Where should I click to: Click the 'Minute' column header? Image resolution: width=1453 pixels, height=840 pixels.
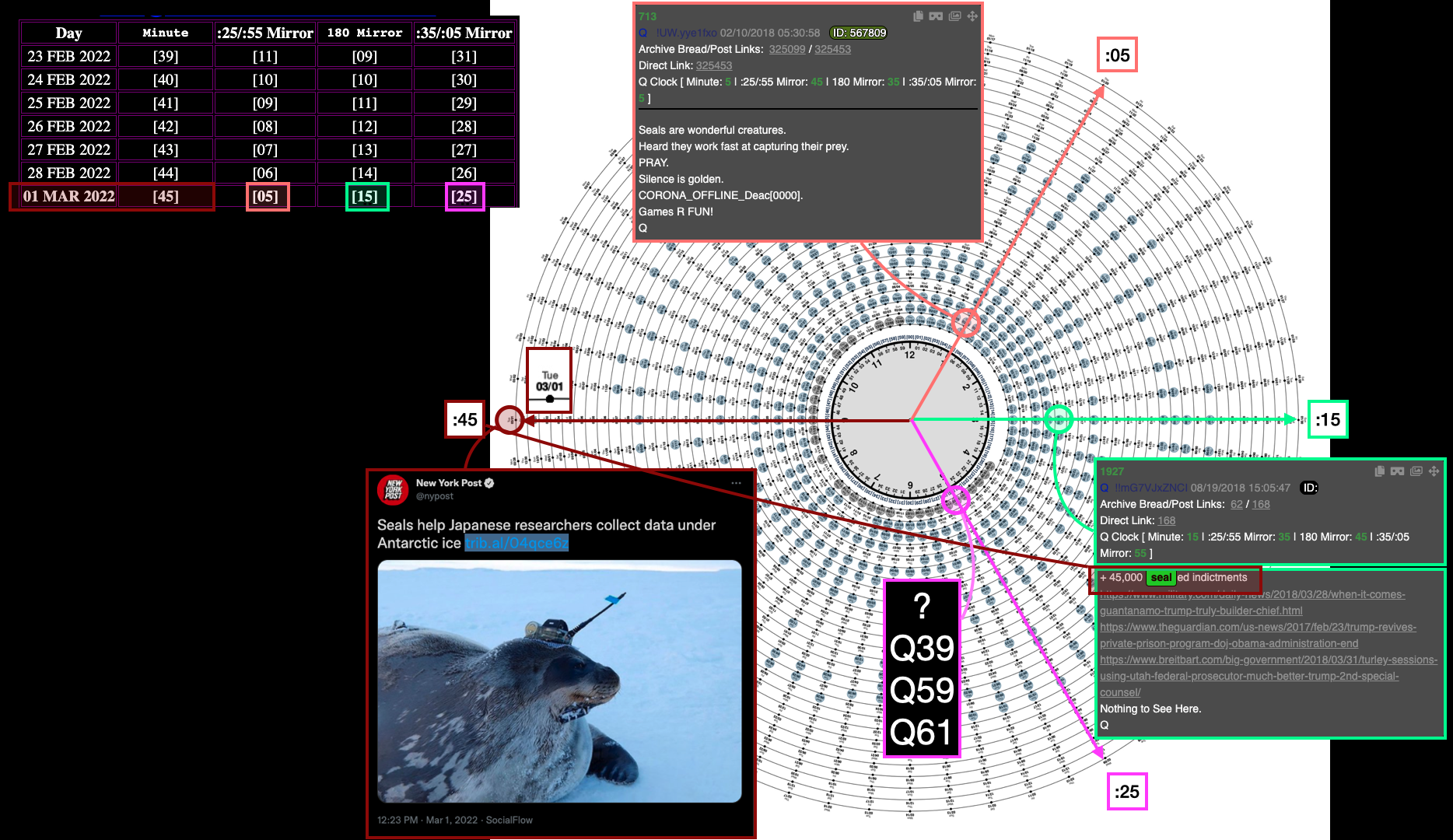[166, 33]
